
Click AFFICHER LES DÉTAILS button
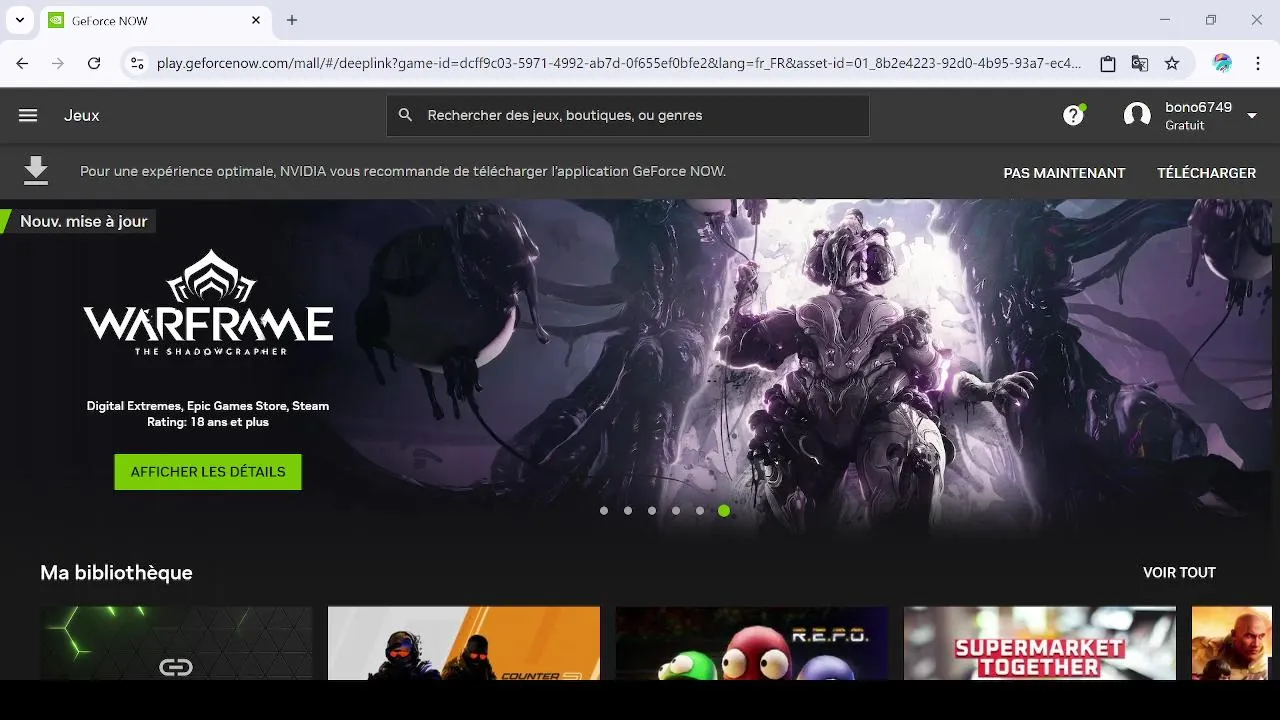tap(208, 472)
